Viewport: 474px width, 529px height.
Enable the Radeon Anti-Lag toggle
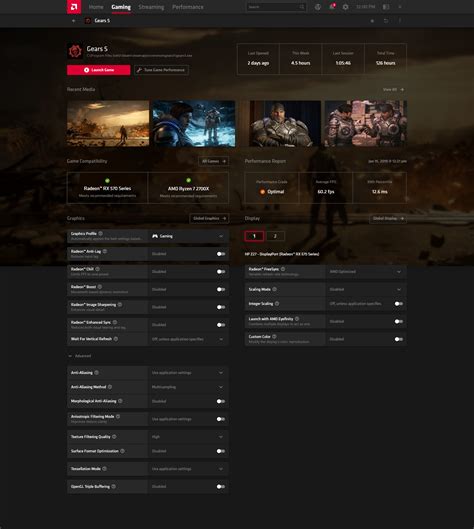[221, 254]
